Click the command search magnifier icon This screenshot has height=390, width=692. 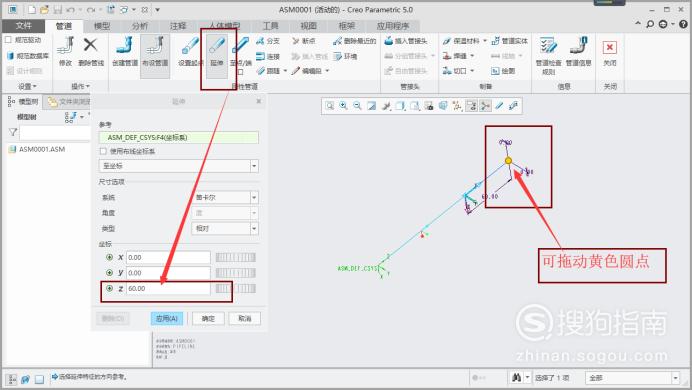pos(650,24)
